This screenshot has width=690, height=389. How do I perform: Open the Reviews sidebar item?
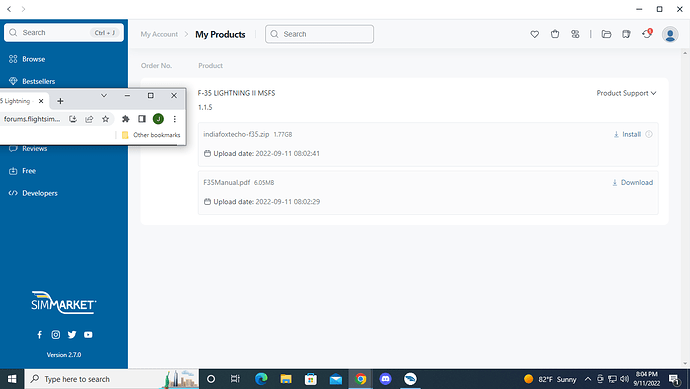point(28,149)
